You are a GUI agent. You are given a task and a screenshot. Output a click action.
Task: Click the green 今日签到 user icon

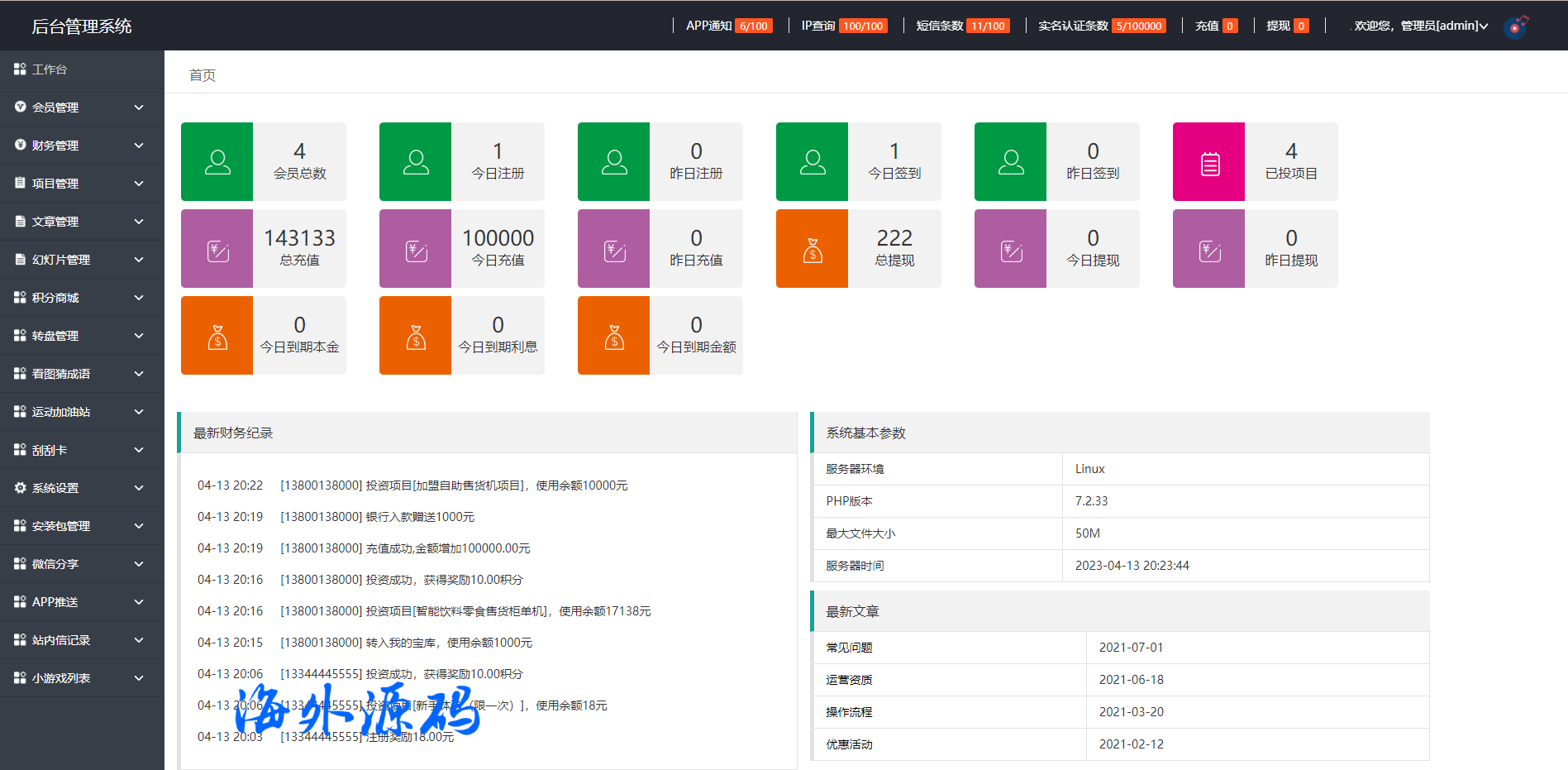click(x=813, y=162)
